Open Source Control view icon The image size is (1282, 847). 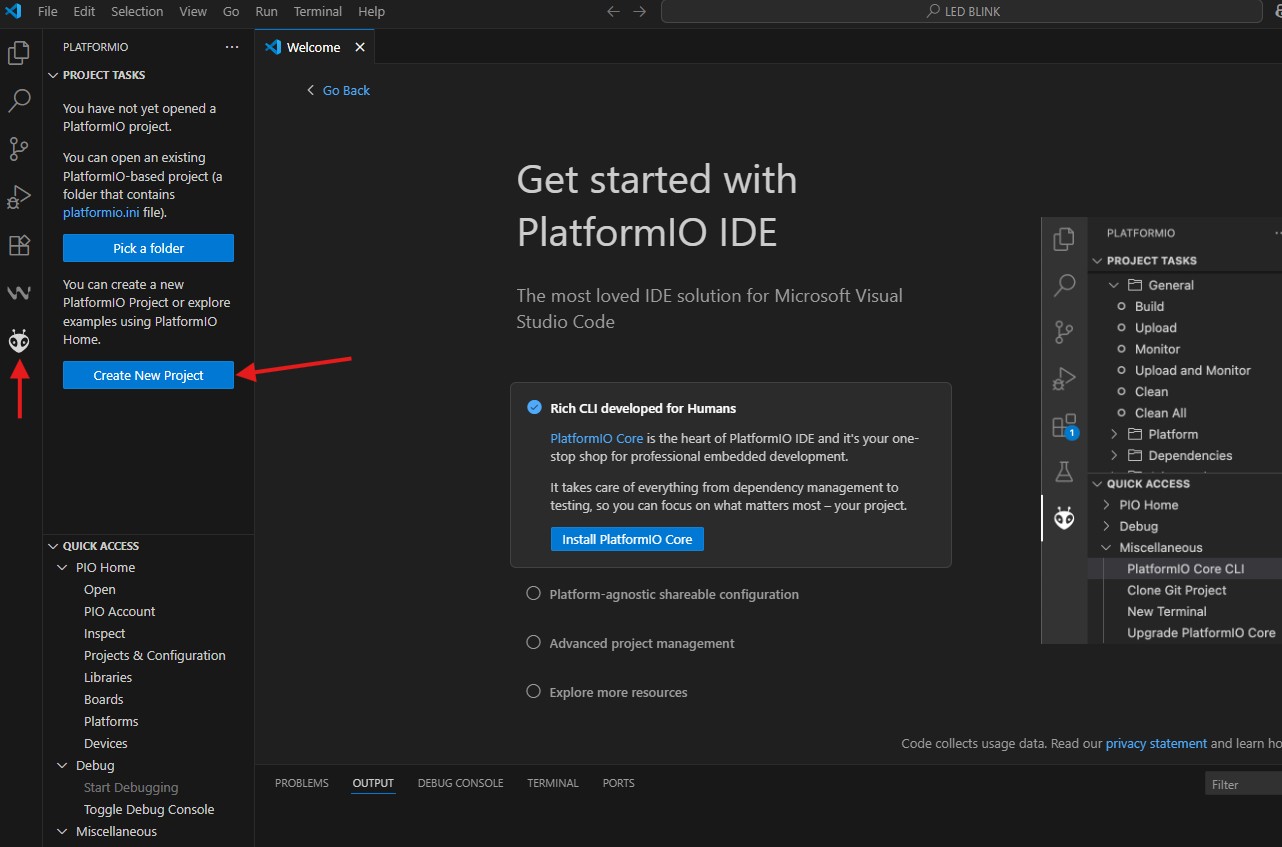click(x=19, y=149)
